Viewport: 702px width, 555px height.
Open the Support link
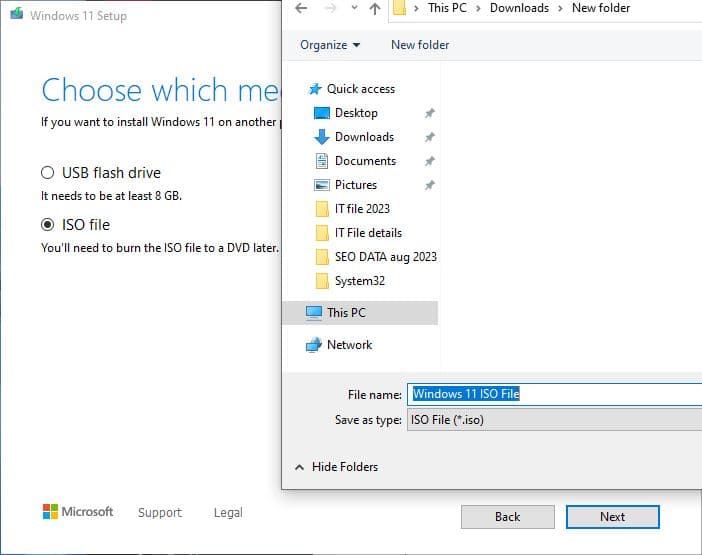pos(160,512)
